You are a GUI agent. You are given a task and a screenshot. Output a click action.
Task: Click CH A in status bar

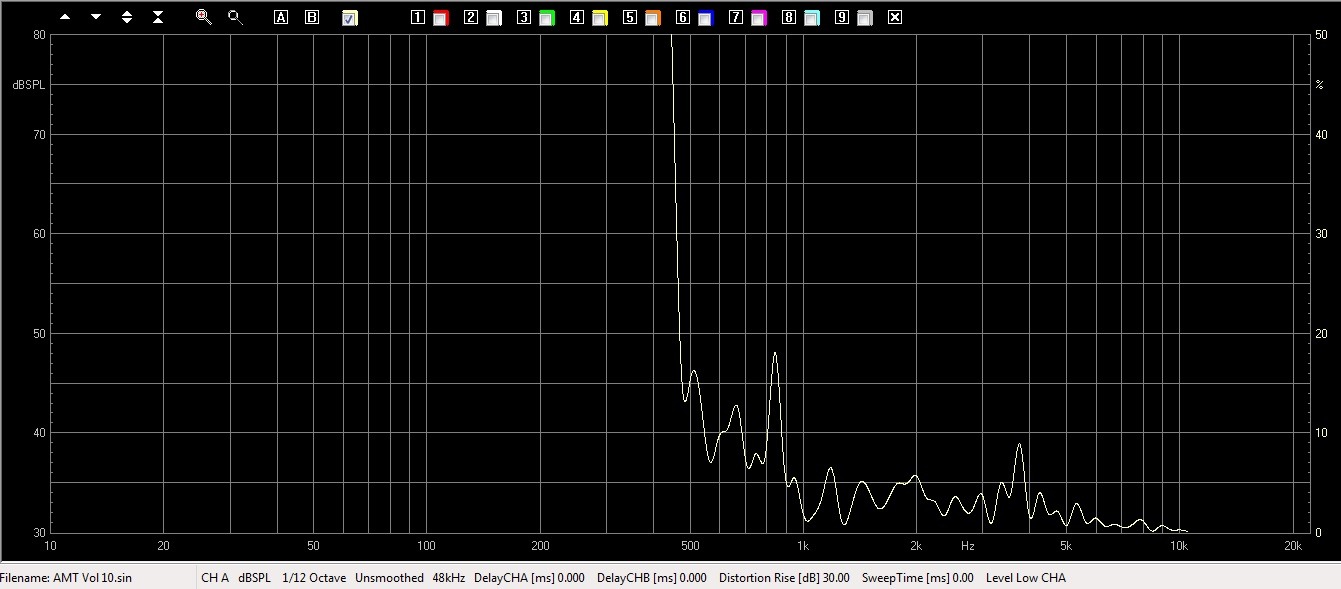coord(215,577)
